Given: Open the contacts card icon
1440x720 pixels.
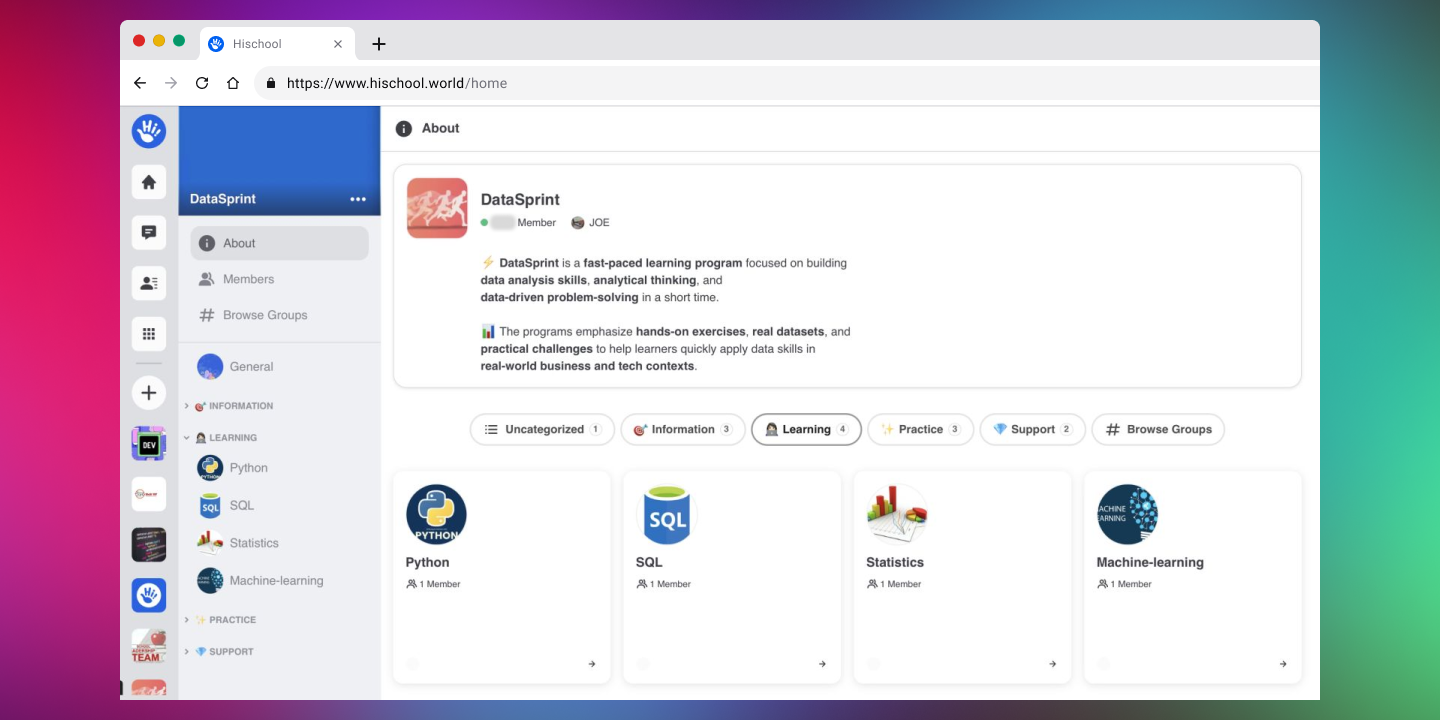Looking at the screenshot, I should (149, 283).
